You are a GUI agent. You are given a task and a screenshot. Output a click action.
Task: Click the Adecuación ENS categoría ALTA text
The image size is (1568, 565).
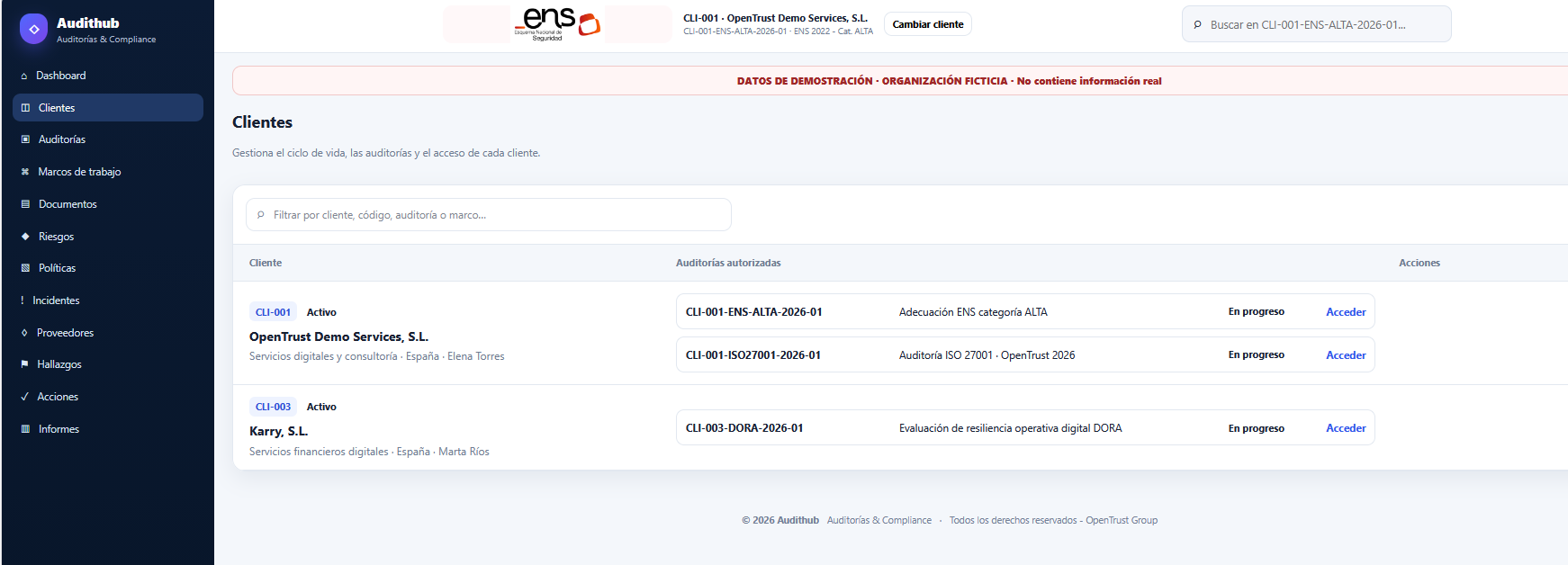(x=973, y=312)
